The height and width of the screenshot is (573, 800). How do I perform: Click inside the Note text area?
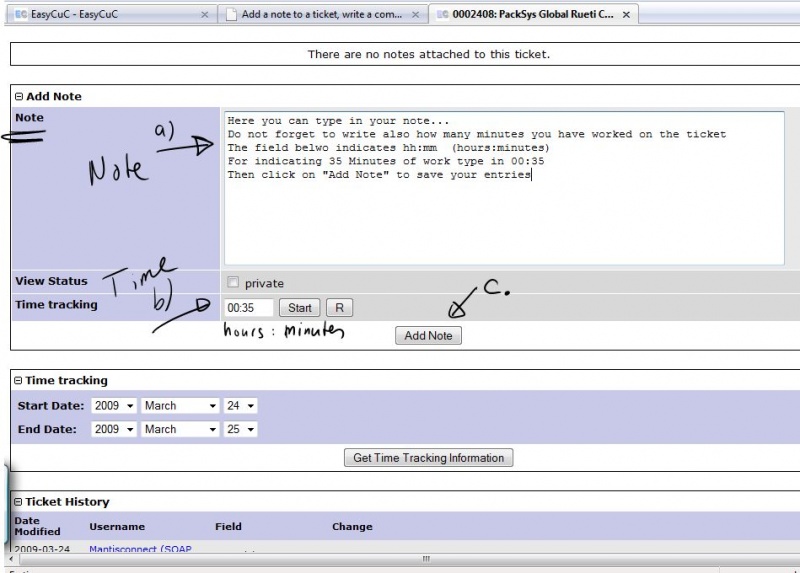[504, 188]
